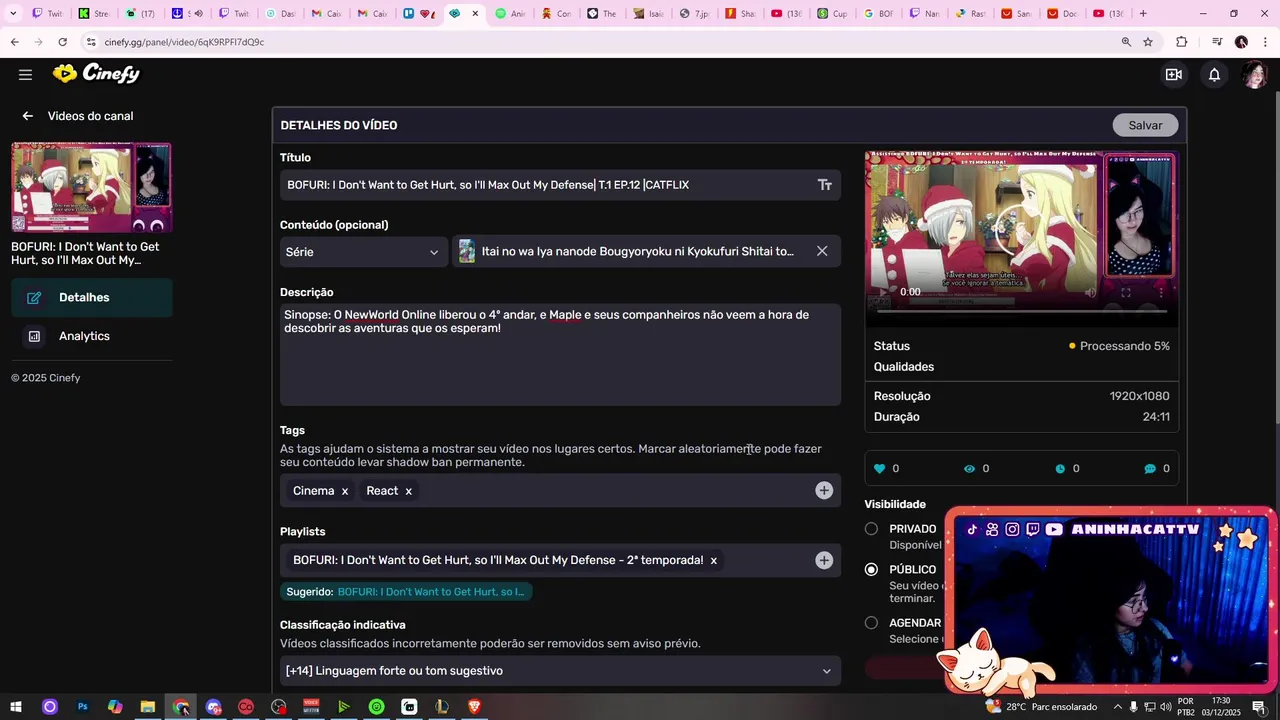
Task: Open the Windows Start menu
Action: (x=16, y=707)
